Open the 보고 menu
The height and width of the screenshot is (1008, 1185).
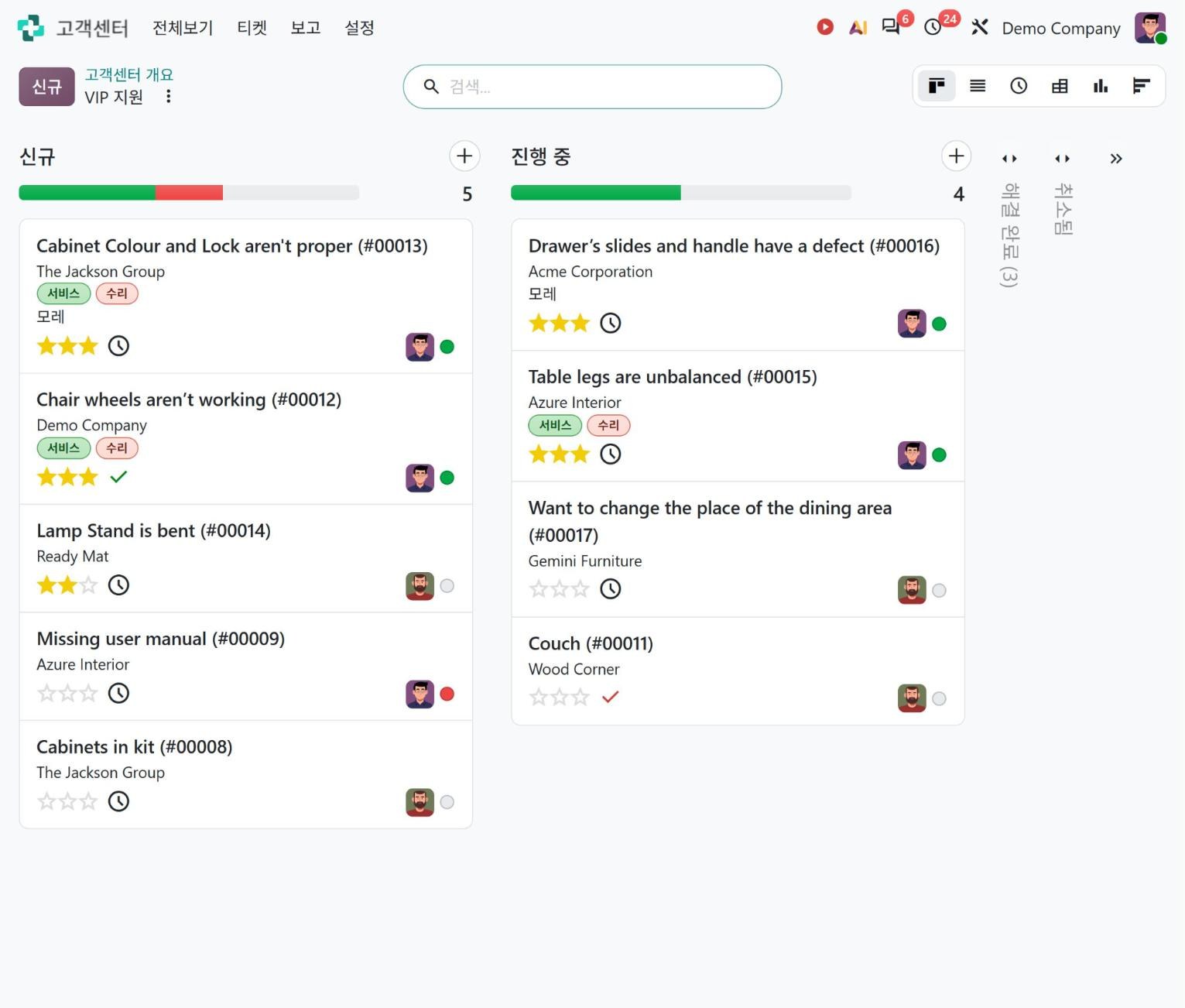click(306, 28)
